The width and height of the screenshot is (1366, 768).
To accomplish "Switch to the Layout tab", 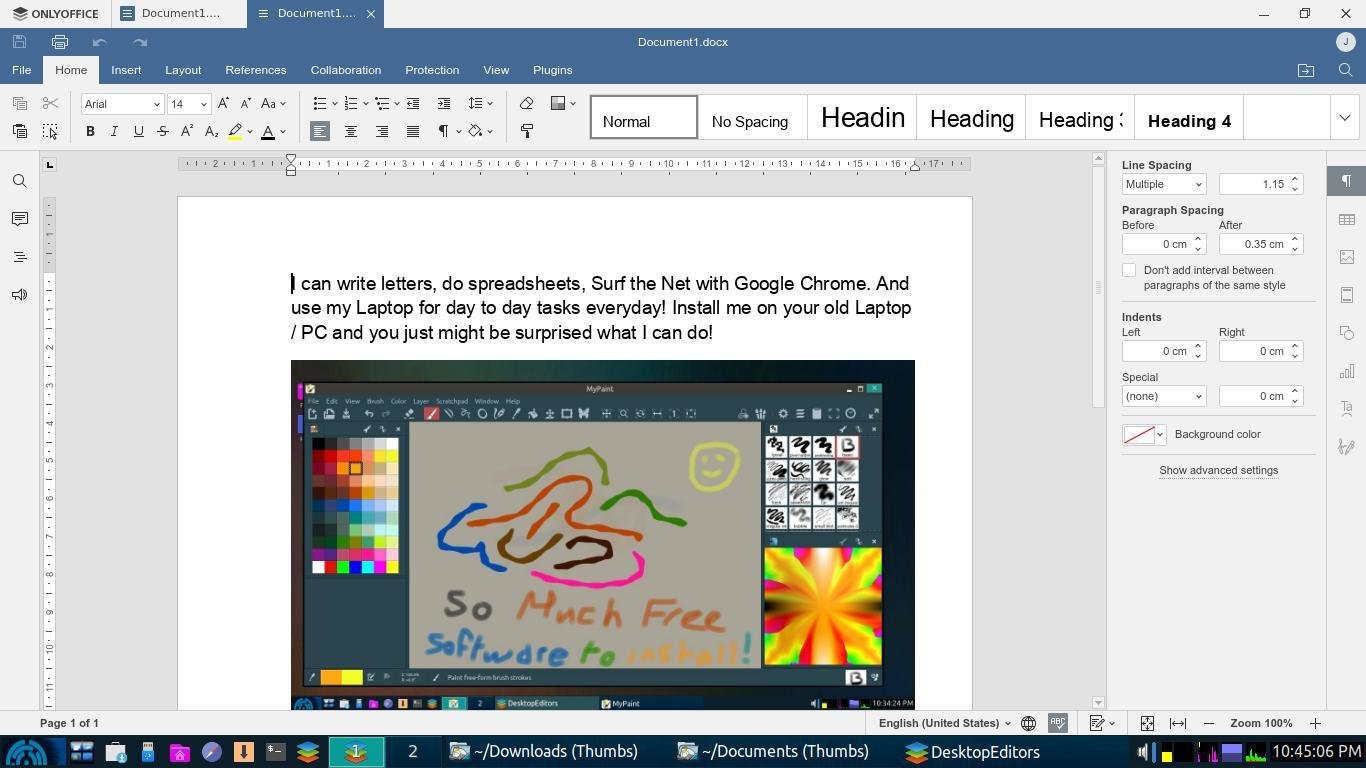I will pos(183,70).
